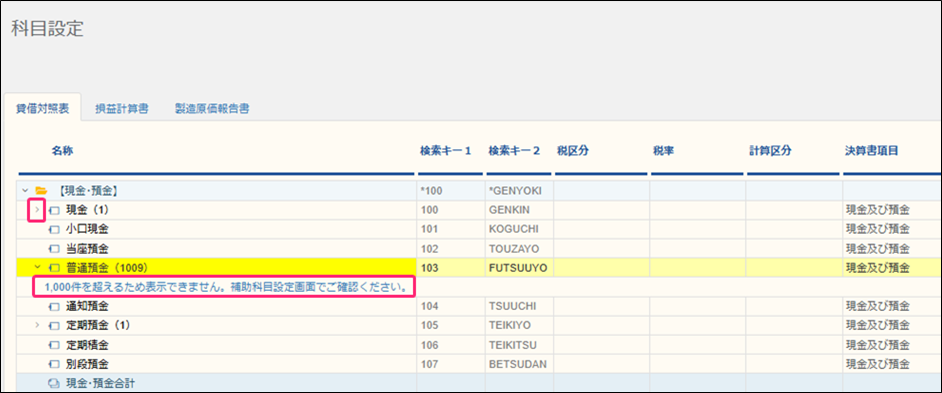Screen dimensions: 942x393
Task: Click the account icon beside 普通預金（1009）
Action: pyautogui.click(x=54, y=267)
